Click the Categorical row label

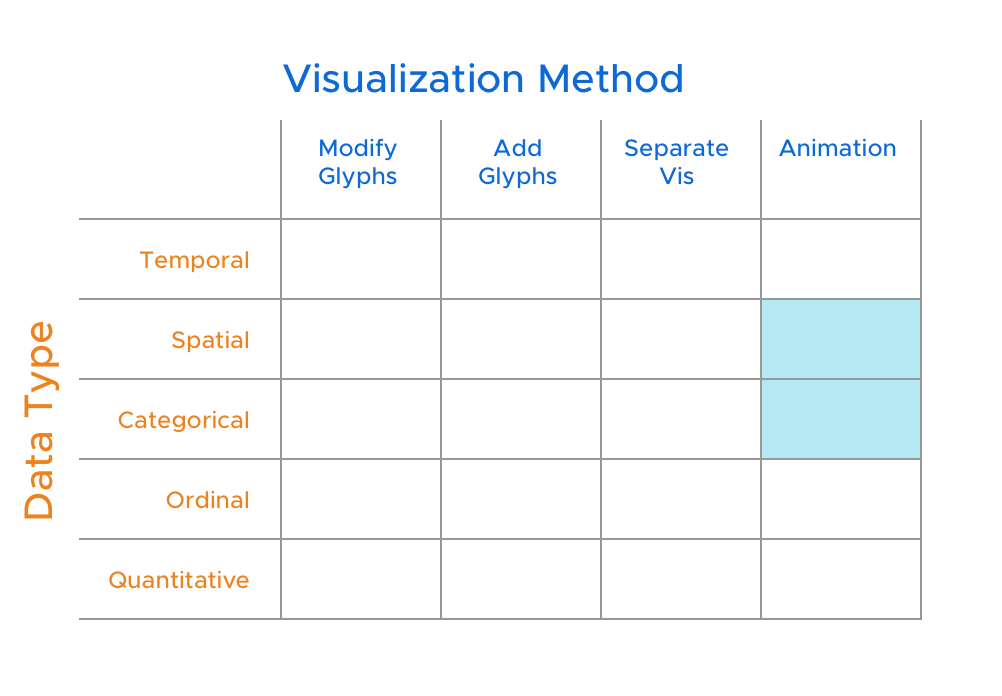(183, 421)
